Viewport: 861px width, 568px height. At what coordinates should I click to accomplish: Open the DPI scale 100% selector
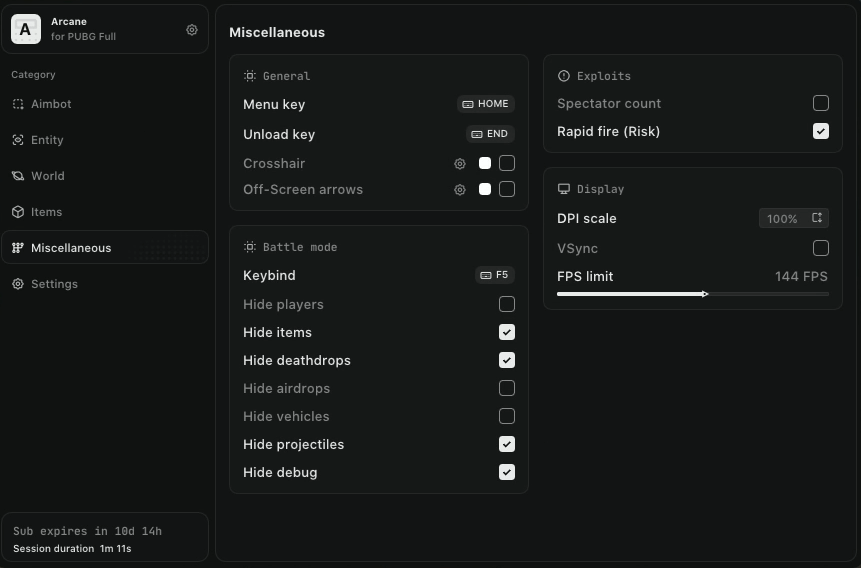(783, 218)
